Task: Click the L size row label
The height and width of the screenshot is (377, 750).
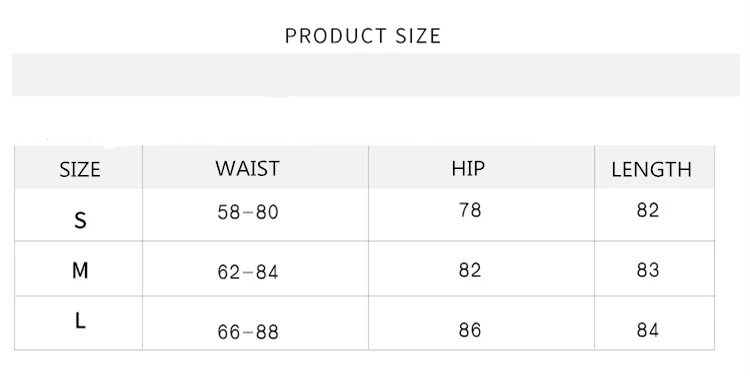Action: (80, 321)
